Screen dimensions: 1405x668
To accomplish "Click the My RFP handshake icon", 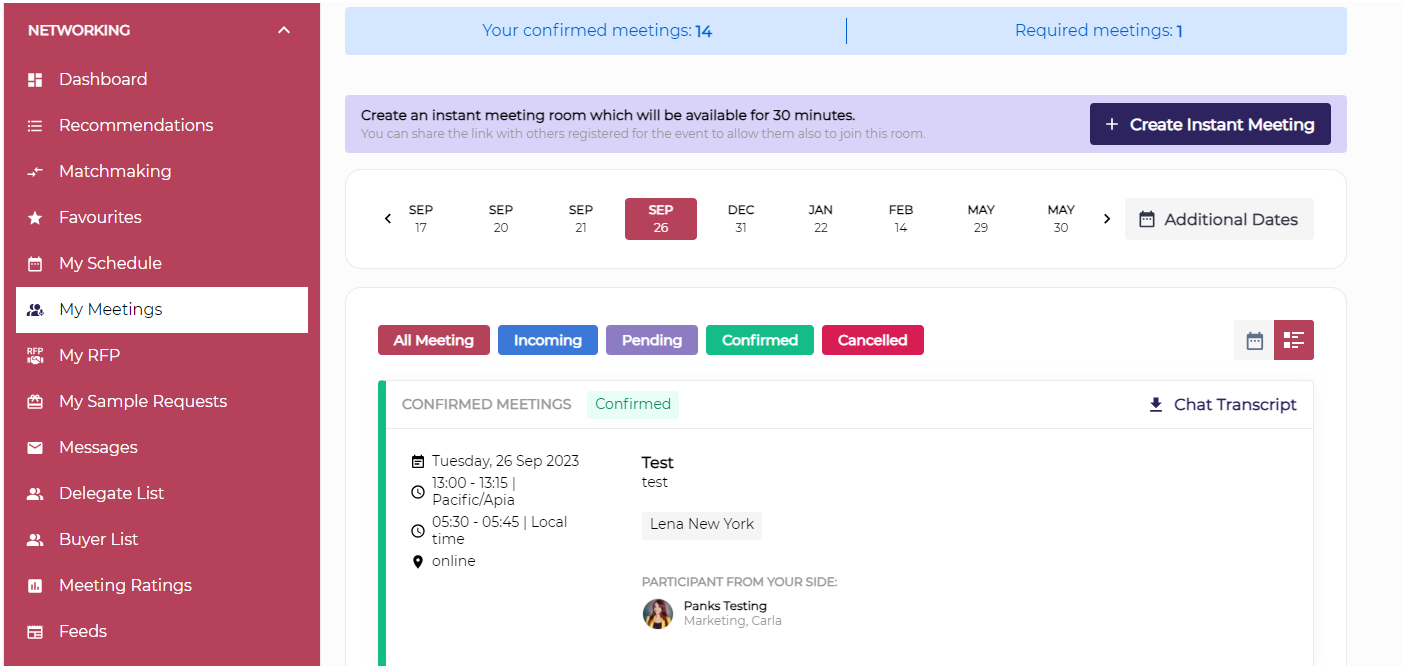I will coord(35,356).
